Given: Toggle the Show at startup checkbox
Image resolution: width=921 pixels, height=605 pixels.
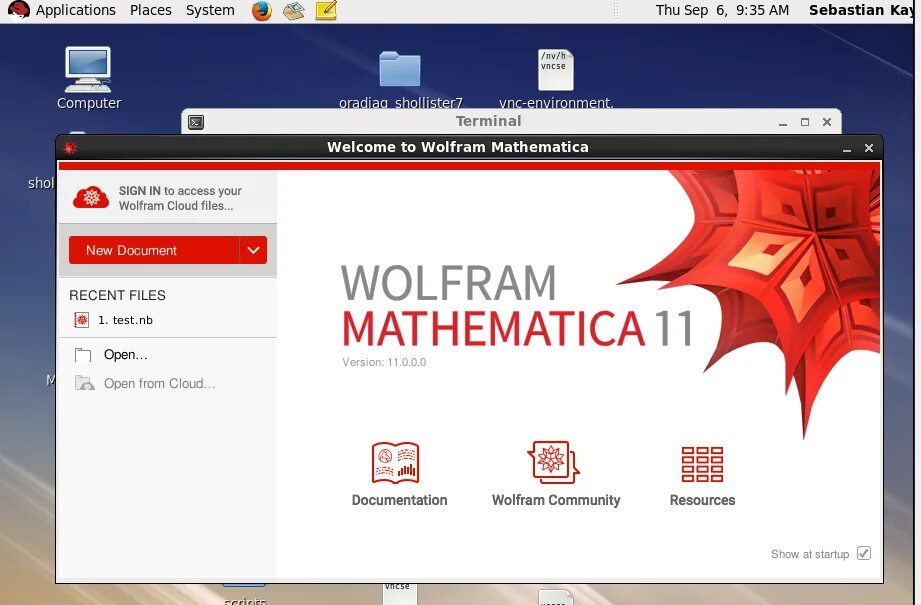Looking at the screenshot, I should tap(863, 553).
